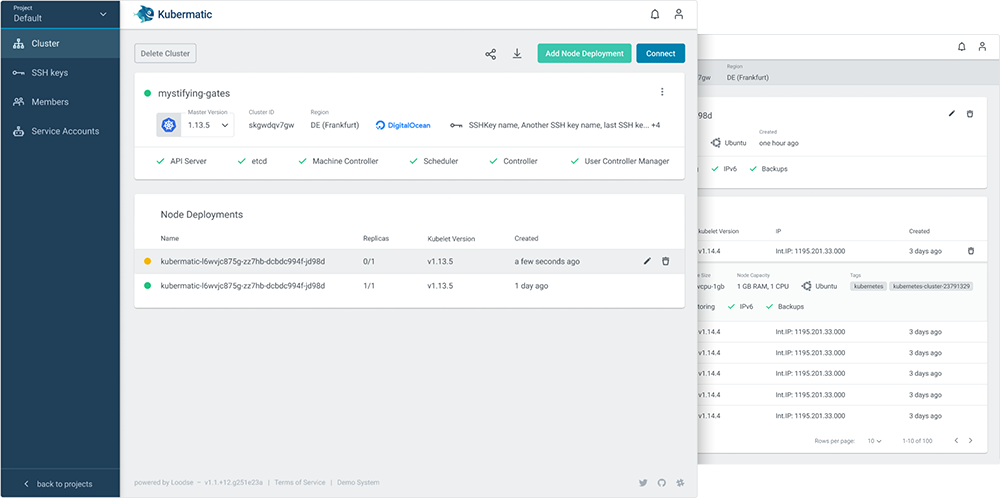Image resolution: width=1000 pixels, height=498 pixels.
Task: Click top trash icon in background window
Action: point(970,114)
